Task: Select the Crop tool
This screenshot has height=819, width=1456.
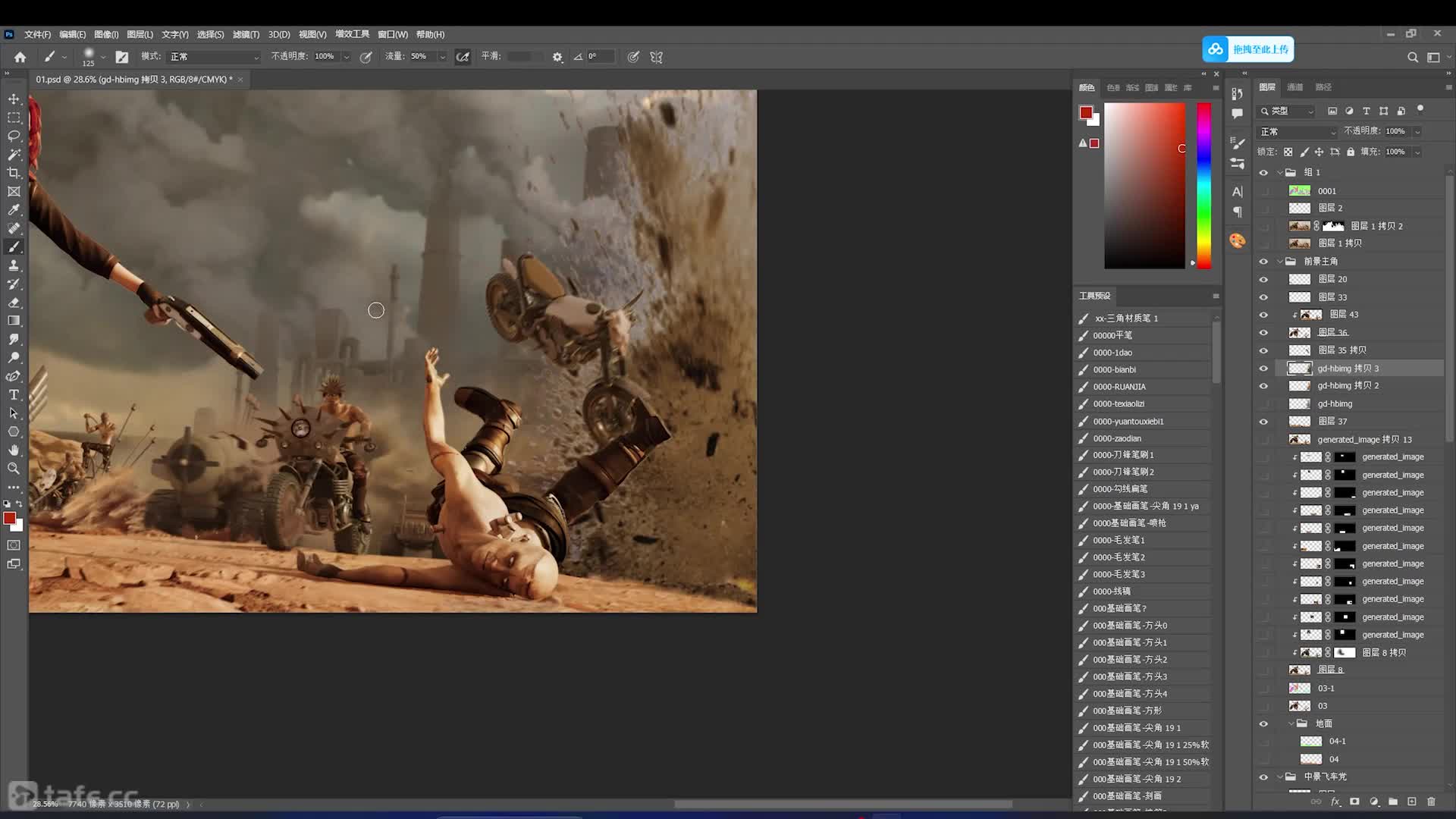Action: (x=14, y=173)
